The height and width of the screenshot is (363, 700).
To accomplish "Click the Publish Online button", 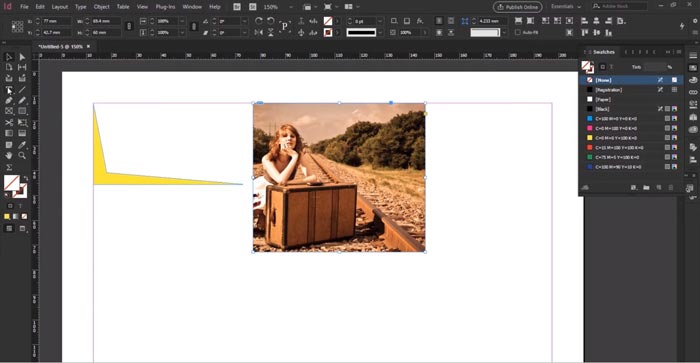I will click(x=518, y=7).
